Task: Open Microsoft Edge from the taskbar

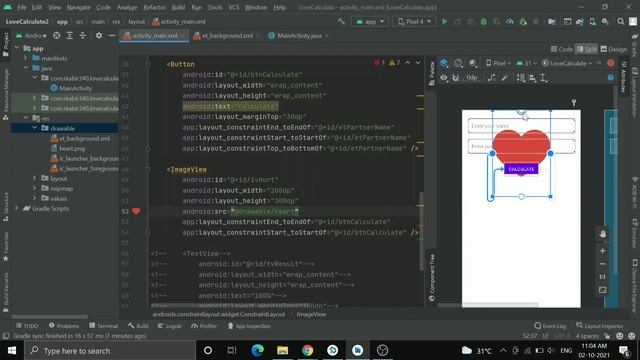Action: click(x=257, y=350)
